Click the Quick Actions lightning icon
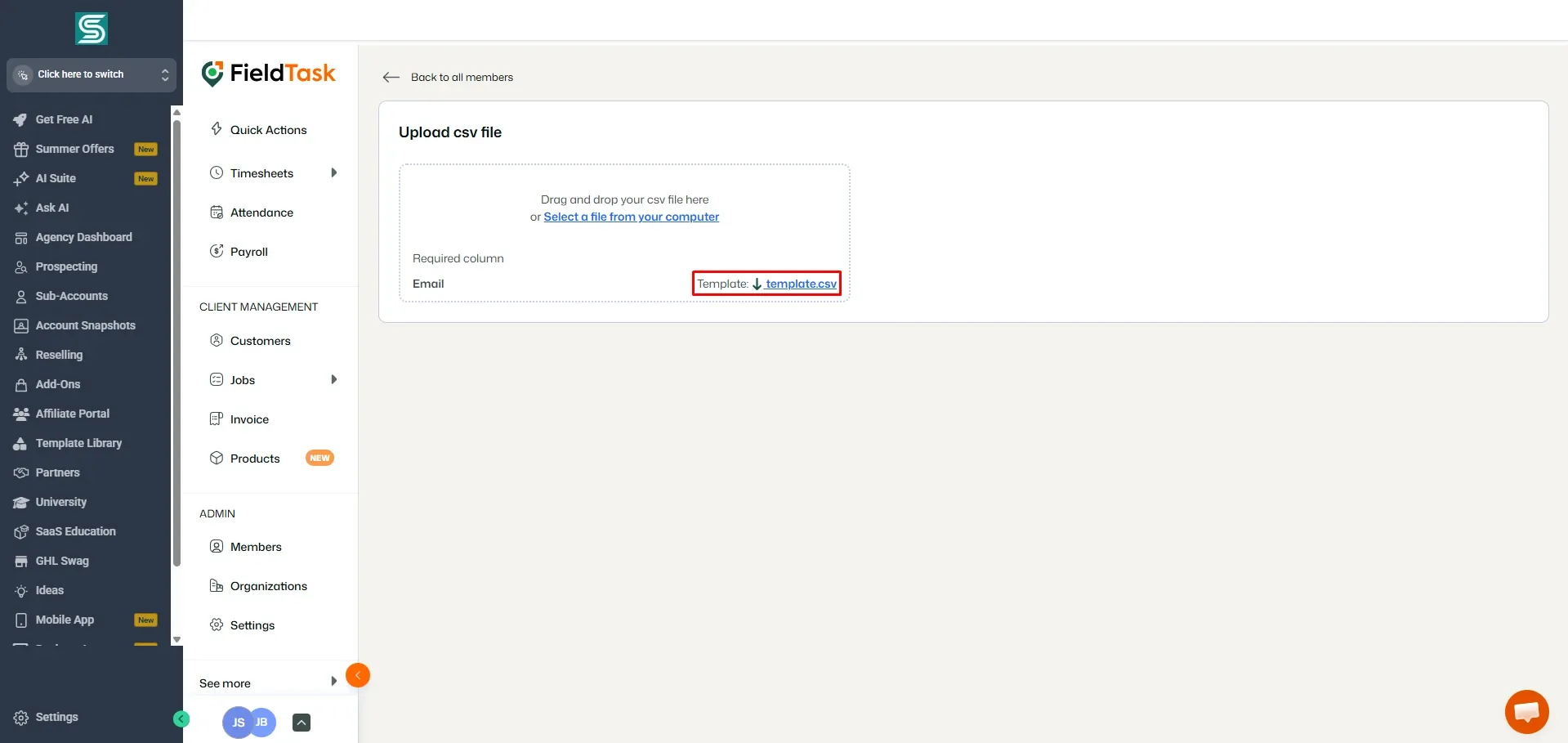 217,129
